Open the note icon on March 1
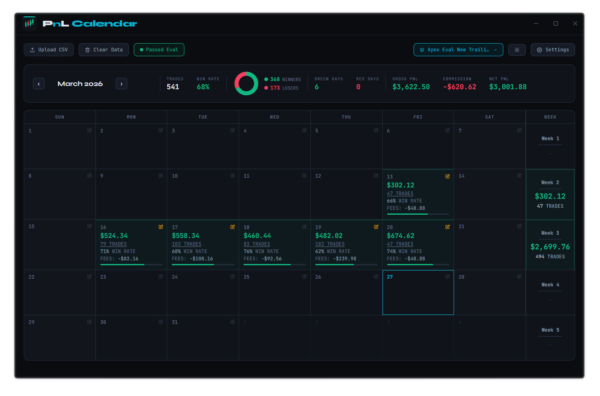Screen dimensions: 600x396 tap(89, 130)
